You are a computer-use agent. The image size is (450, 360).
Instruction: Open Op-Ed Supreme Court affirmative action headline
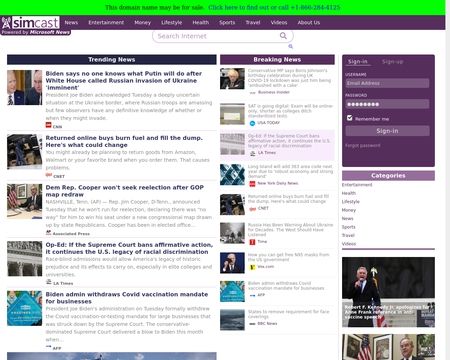pos(129,248)
